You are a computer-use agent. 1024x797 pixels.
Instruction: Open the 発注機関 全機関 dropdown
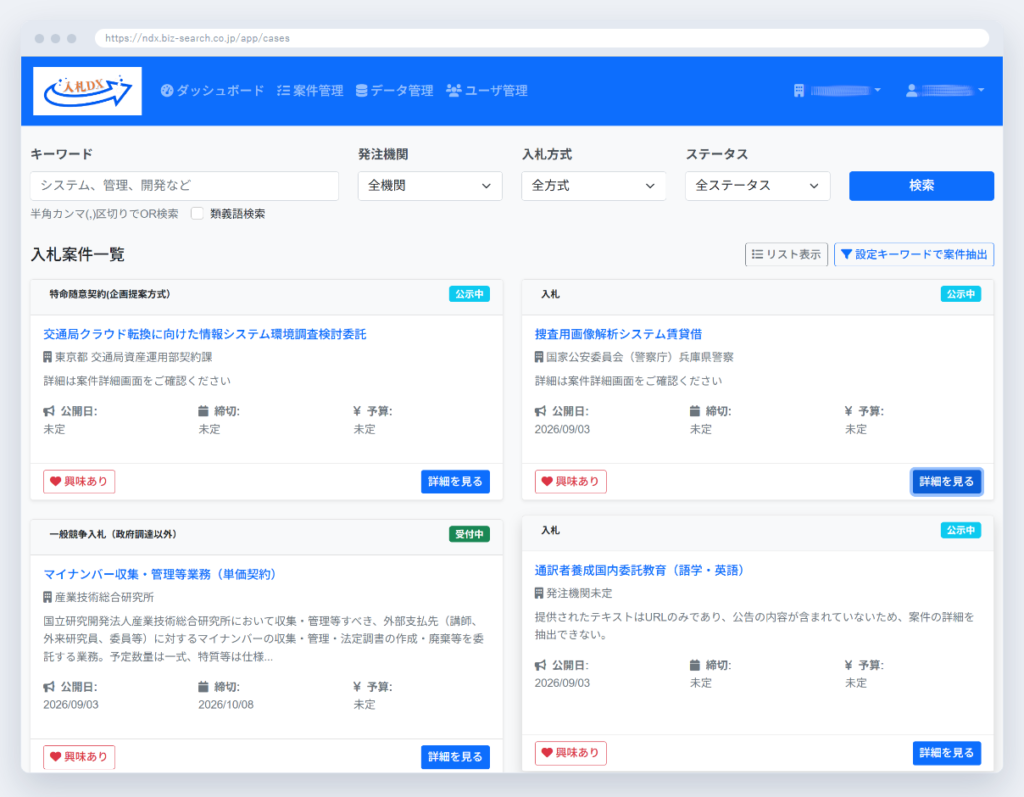click(430, 186)
